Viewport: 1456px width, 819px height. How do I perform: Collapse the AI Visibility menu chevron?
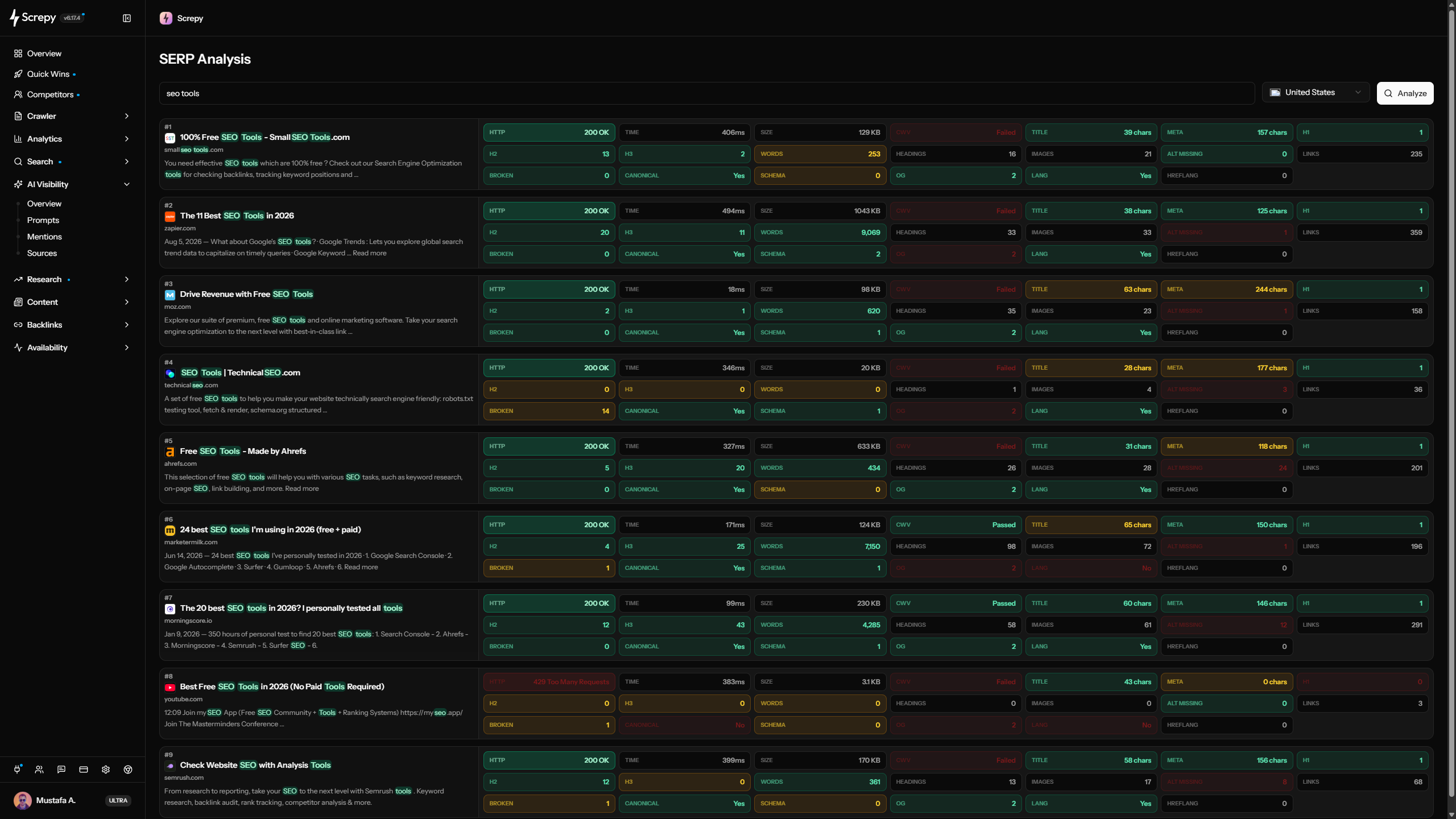point(127,184)
